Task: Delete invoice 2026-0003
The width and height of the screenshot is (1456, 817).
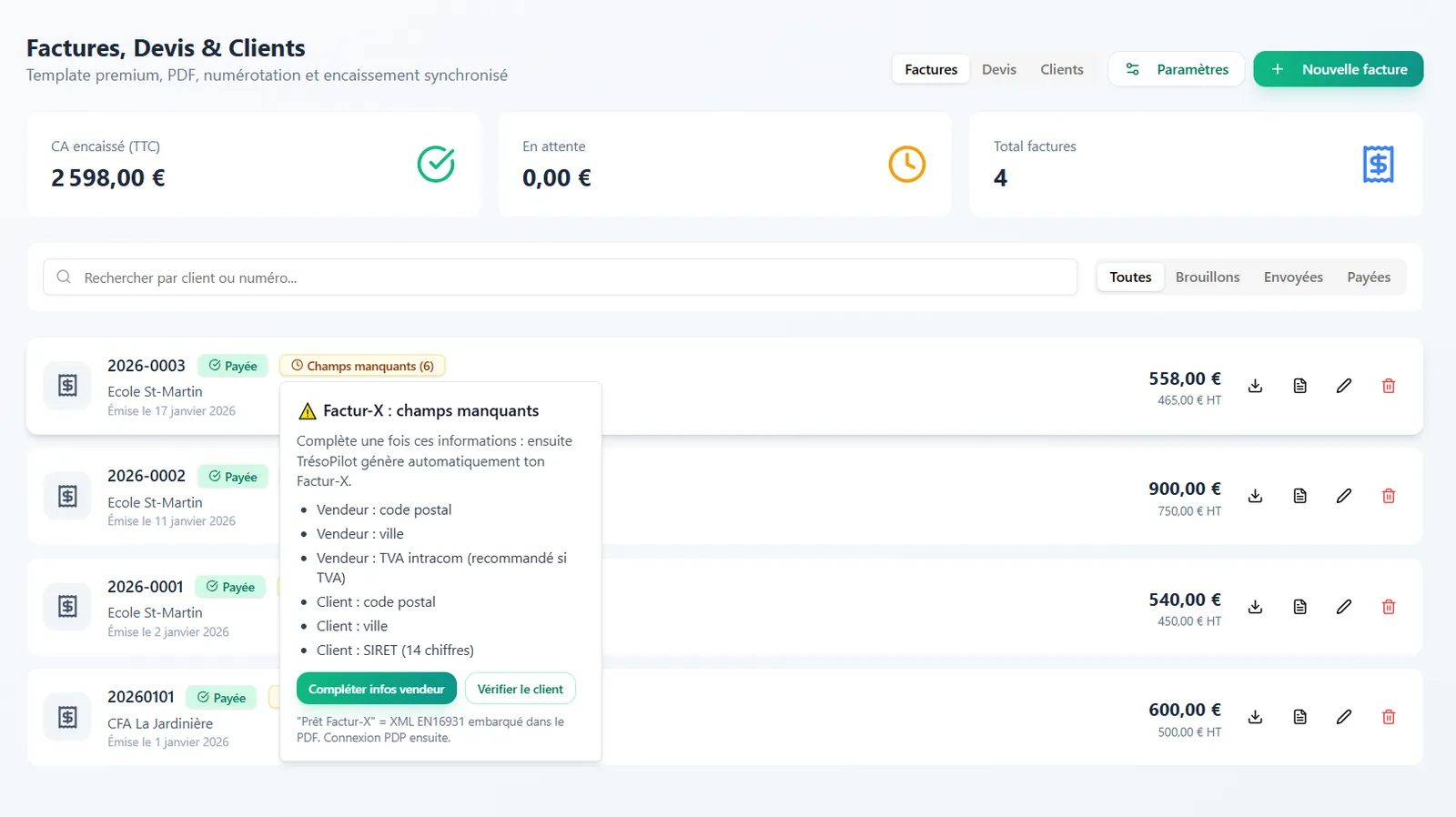Action: coord(1389,386)
